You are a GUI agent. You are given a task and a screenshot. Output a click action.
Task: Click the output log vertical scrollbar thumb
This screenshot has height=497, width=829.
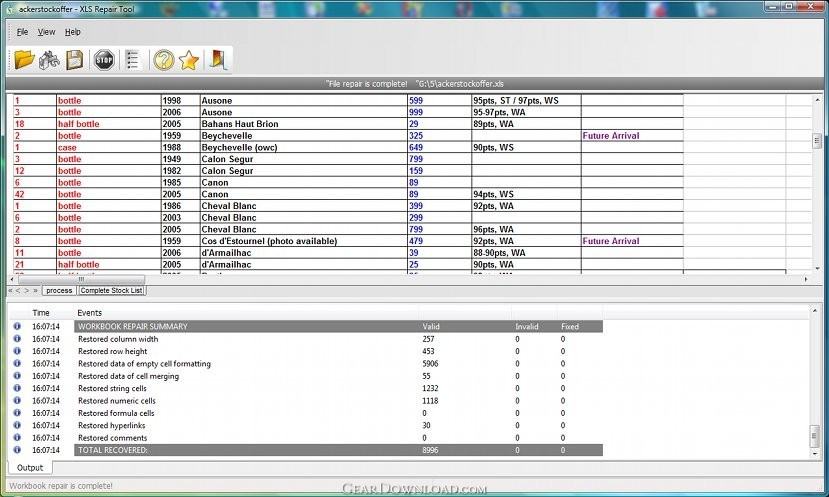pos(815,436)
